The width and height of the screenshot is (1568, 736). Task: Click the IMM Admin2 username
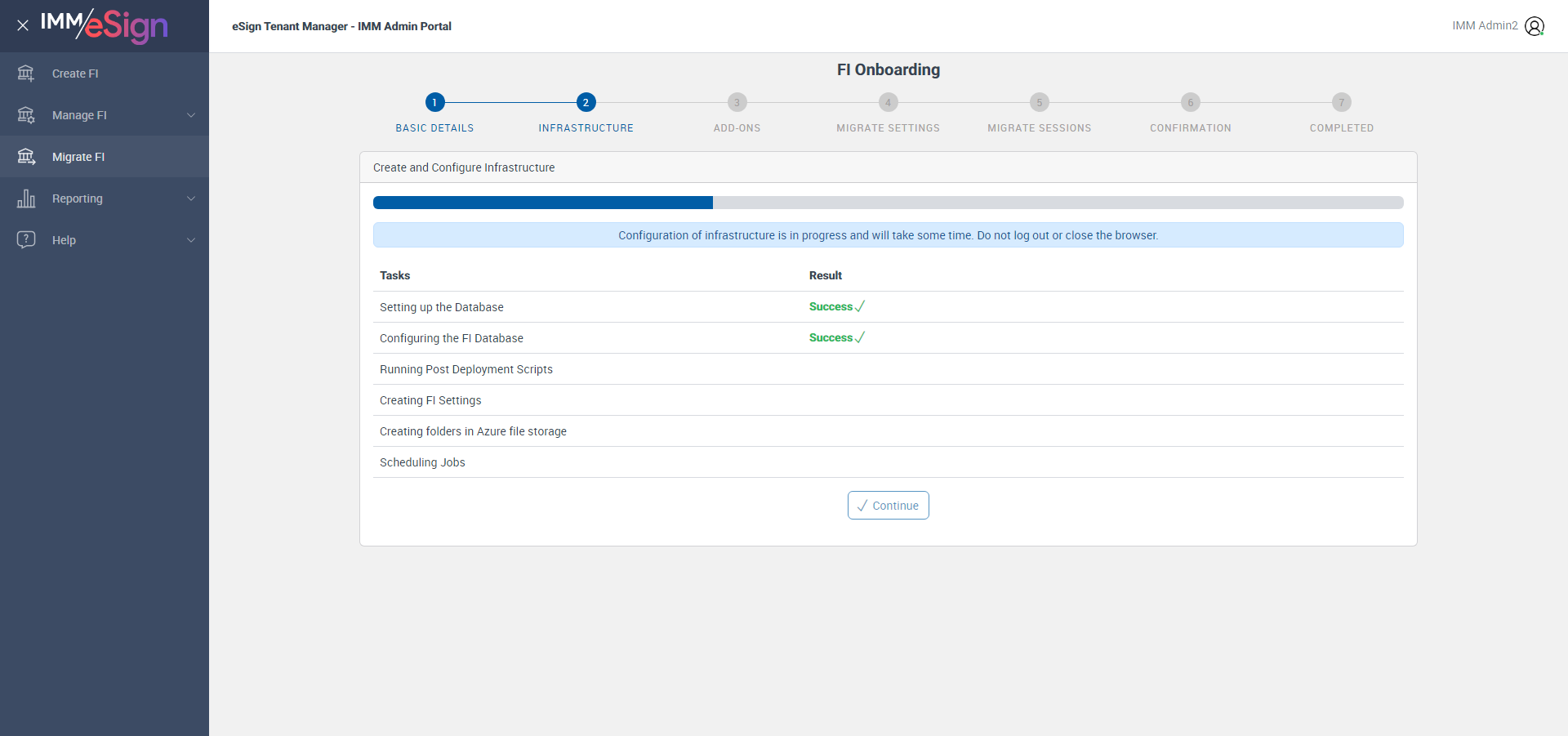point(1485,25)
